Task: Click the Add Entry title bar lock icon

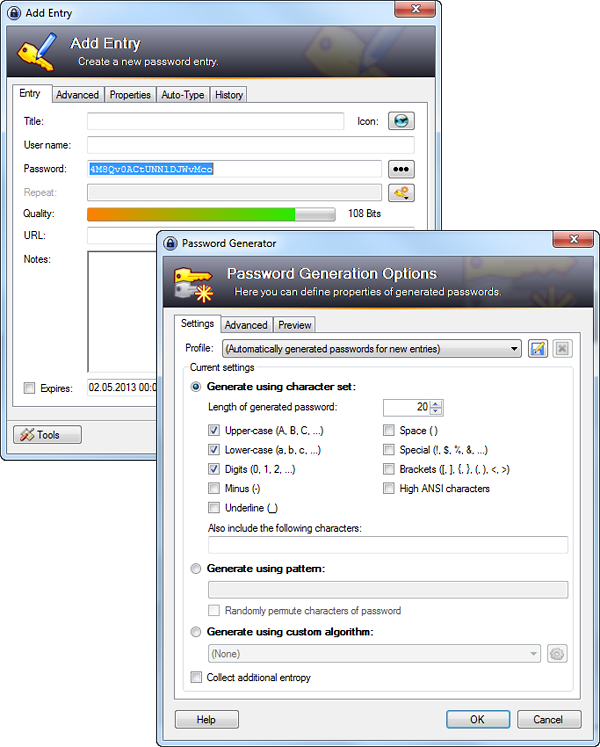Action: pyautogui.click(x=15, y=13)
